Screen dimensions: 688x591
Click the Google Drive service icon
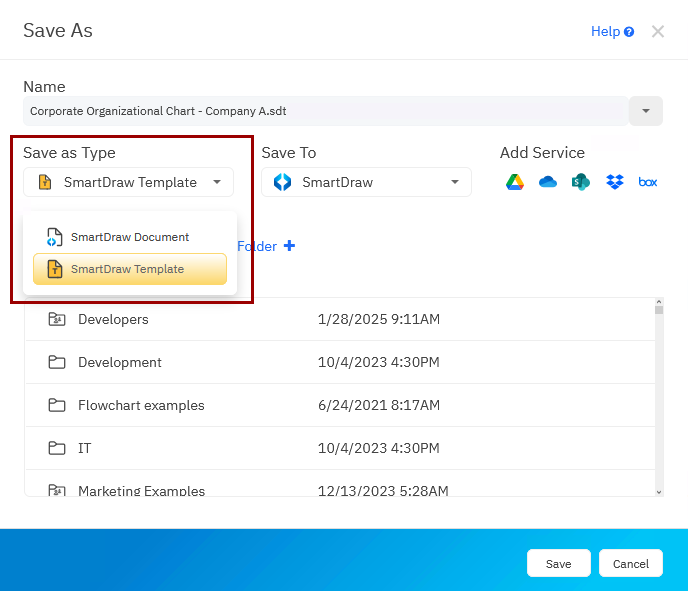click(x=515, y=182)
